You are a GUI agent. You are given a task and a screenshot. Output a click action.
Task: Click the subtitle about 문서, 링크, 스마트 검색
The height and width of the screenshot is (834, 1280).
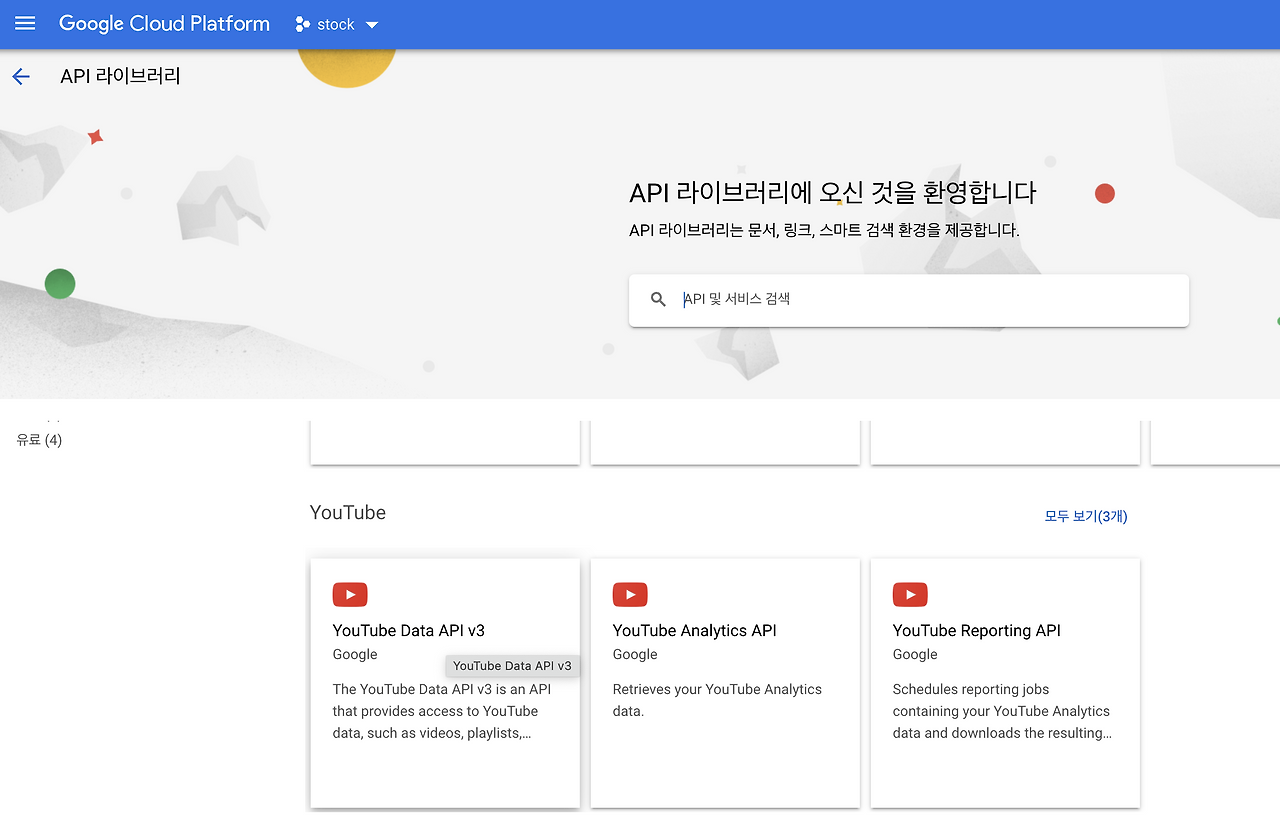(824, 231)
